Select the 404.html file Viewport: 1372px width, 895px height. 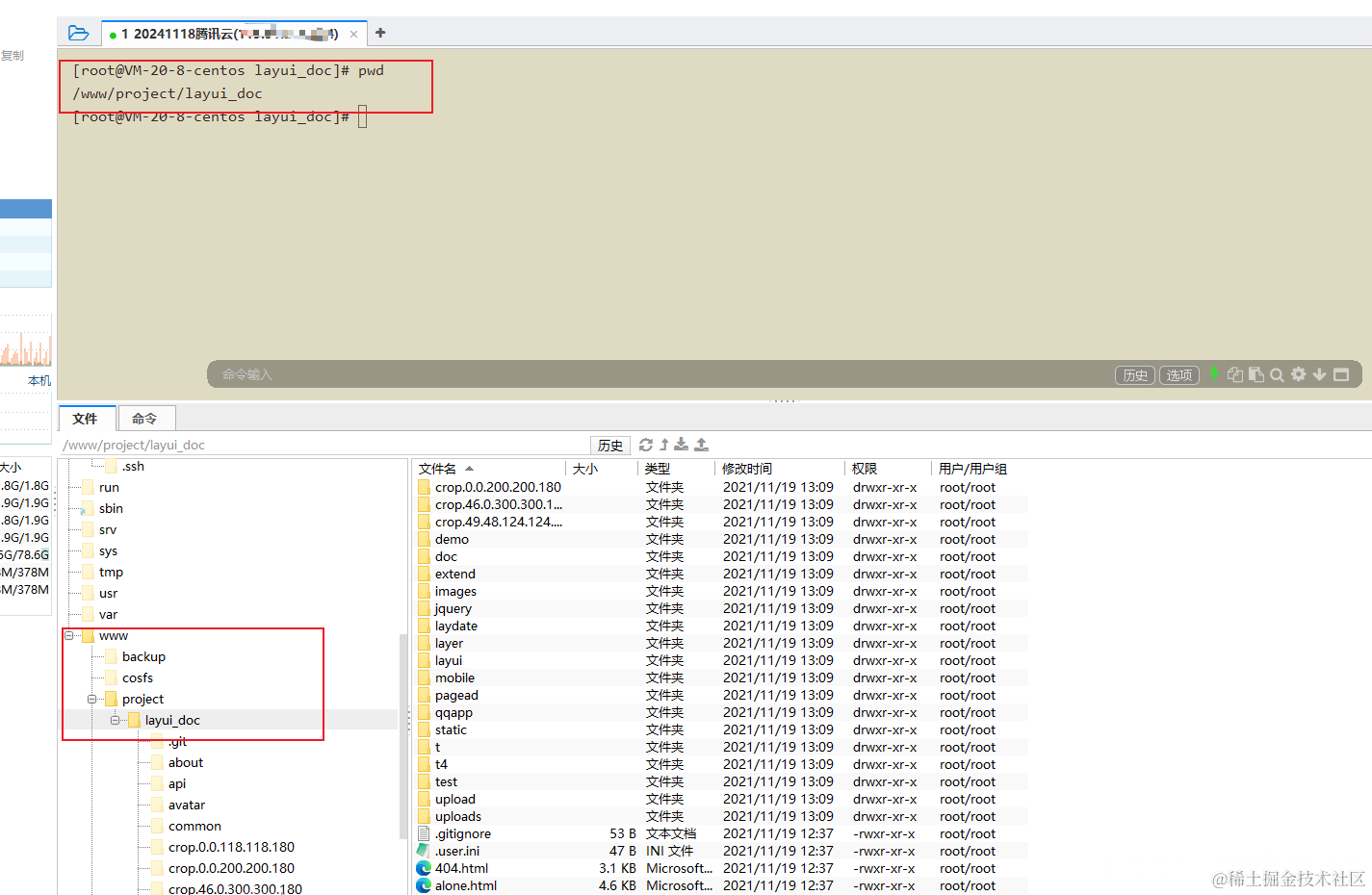461,868
